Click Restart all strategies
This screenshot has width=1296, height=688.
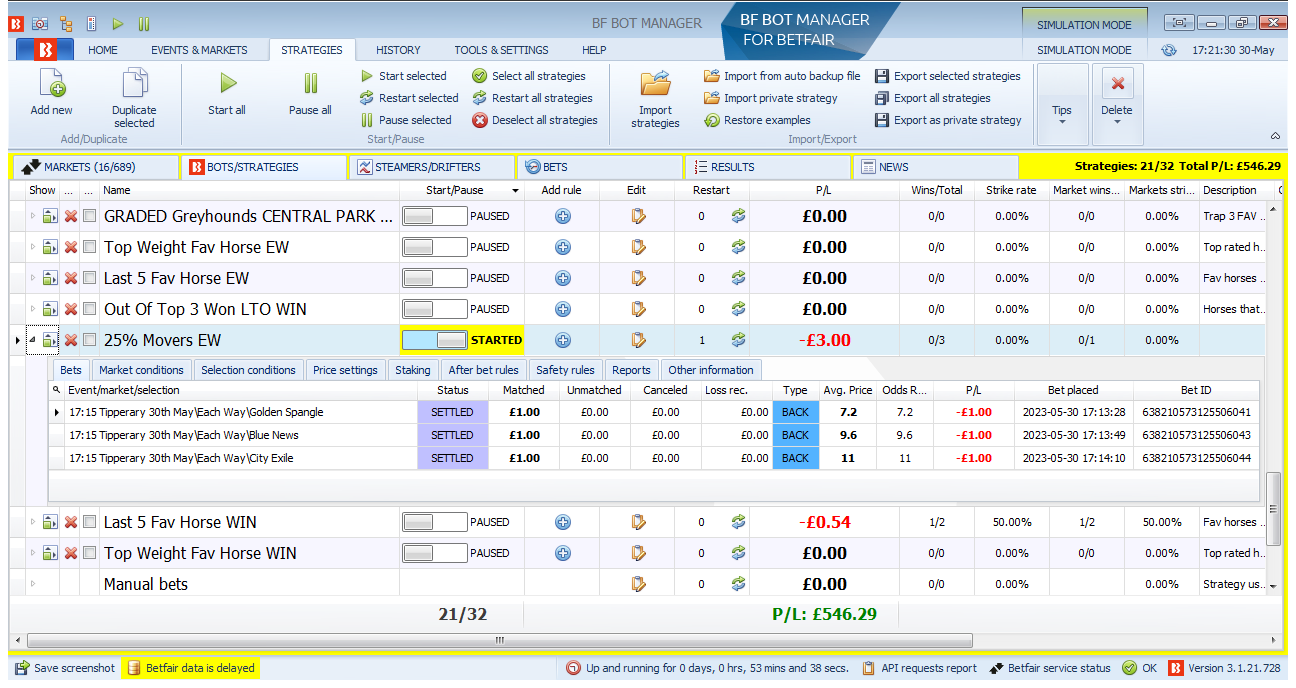pos(532,98)
